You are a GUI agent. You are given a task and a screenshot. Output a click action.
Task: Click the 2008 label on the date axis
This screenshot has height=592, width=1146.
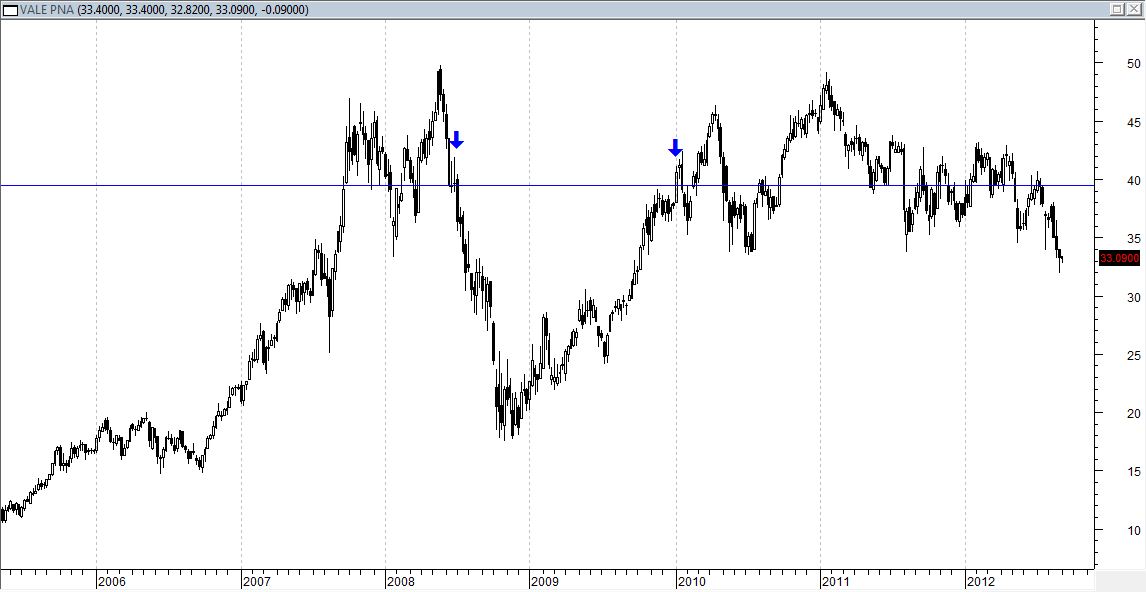[401, 580]
